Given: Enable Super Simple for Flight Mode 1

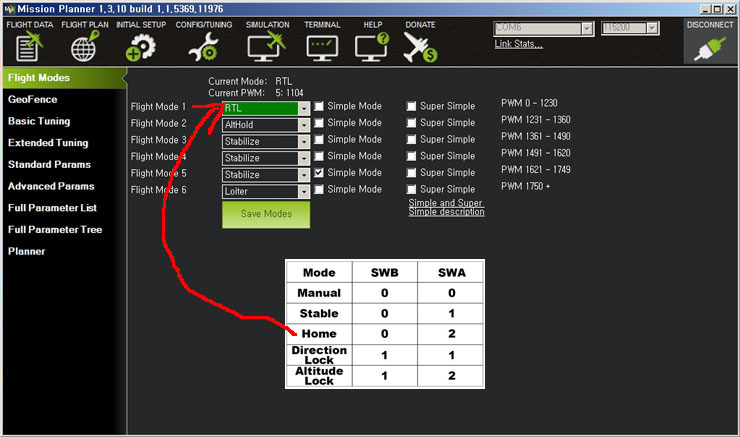Looking at the screenshot, I should (x=412, y=106).
